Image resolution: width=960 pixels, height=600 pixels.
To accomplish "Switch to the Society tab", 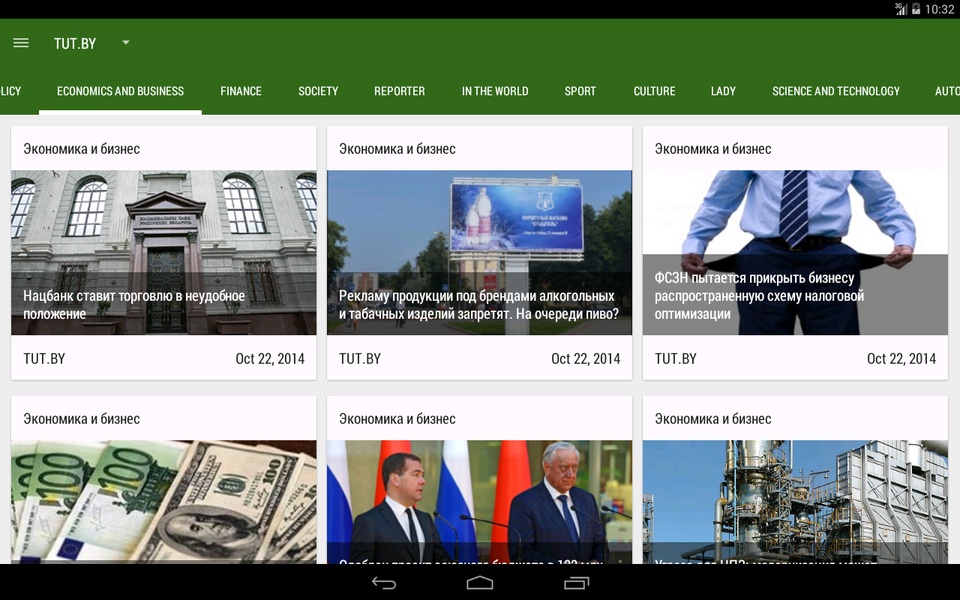I will click(318, 91).
